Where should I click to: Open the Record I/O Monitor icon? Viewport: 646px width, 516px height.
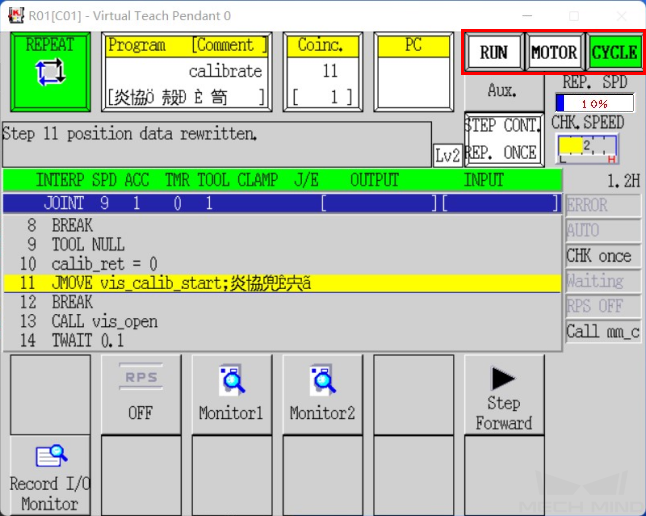coord(51,455)
